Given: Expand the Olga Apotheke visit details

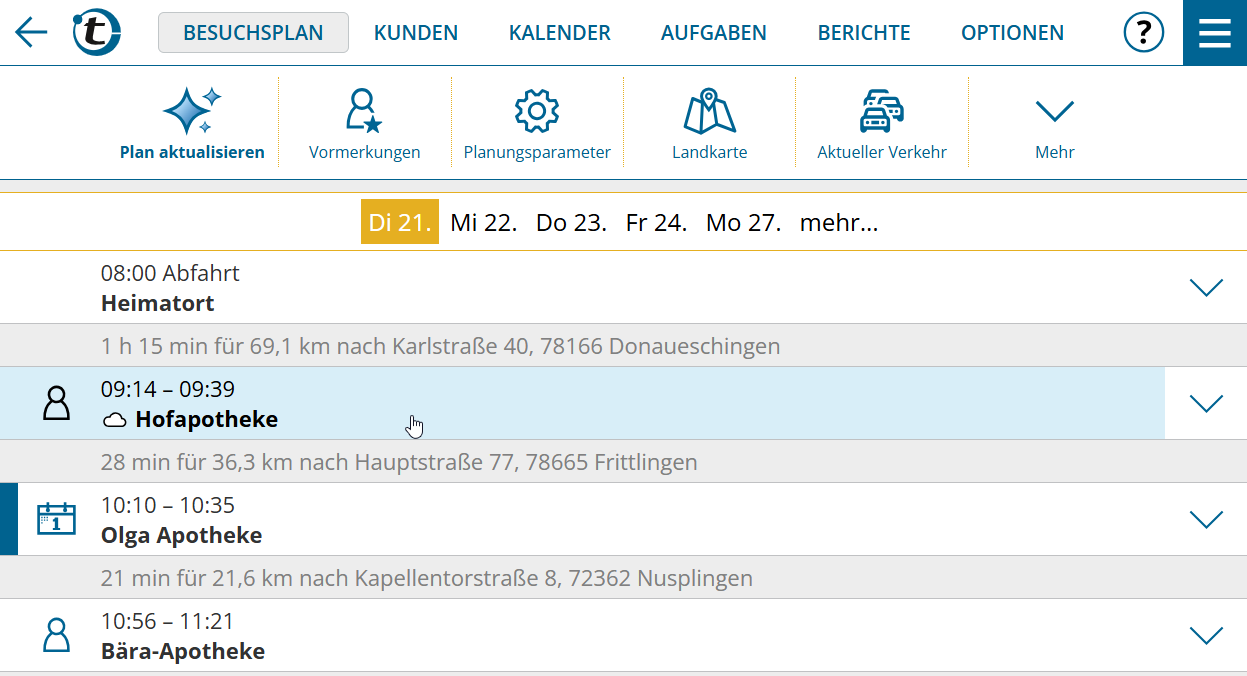Looking at the screenshot, I should coord(1206,519).
